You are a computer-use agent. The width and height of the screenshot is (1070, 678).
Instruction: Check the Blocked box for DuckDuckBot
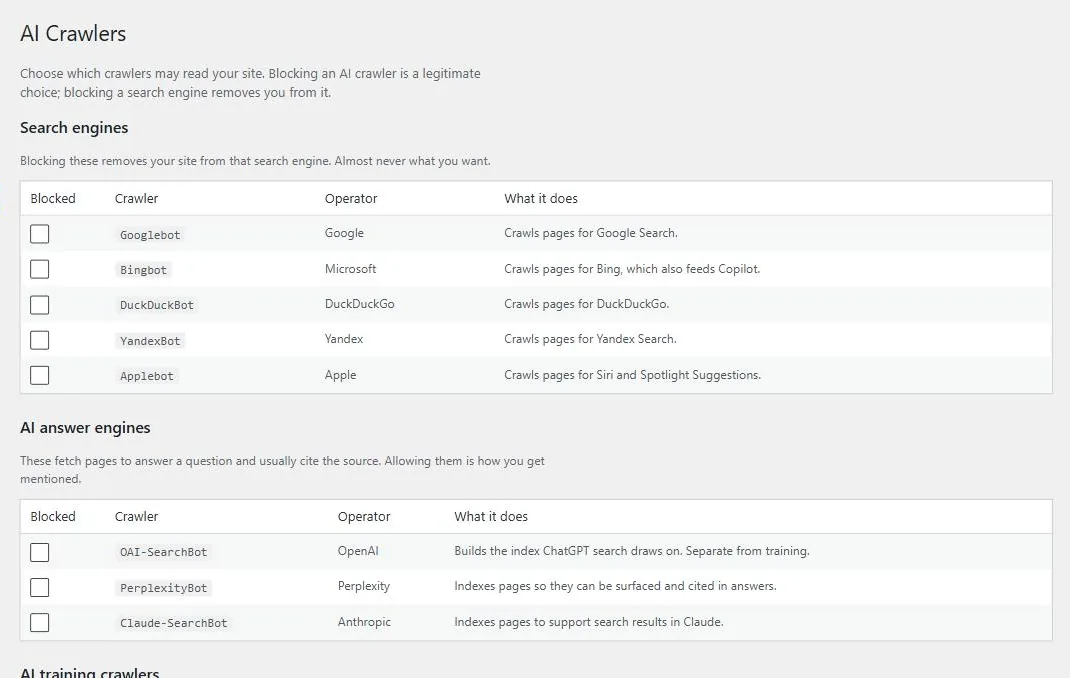point(40,305)
